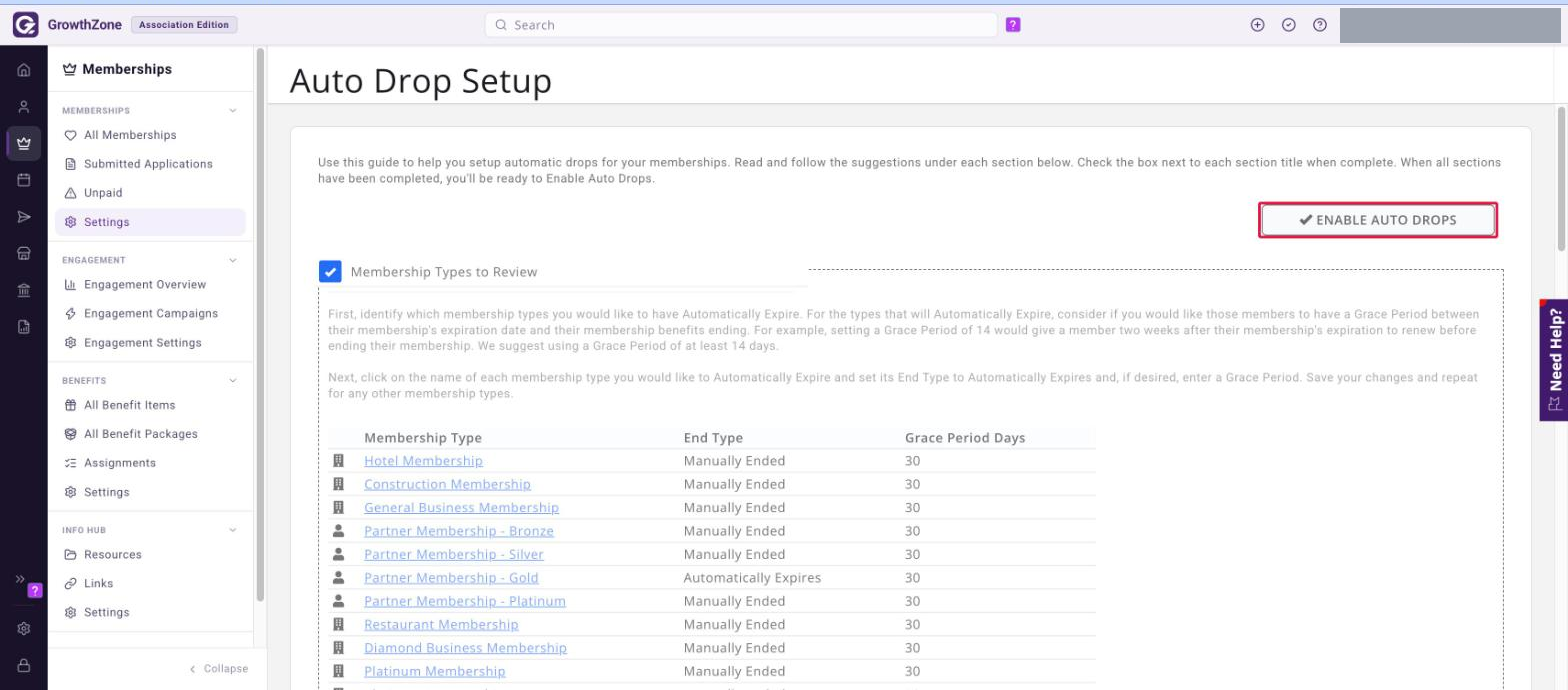Expand left rail with double-chevron icon
The height and width of the screenshot is (690, 1568).
click(x=19, y=579)
